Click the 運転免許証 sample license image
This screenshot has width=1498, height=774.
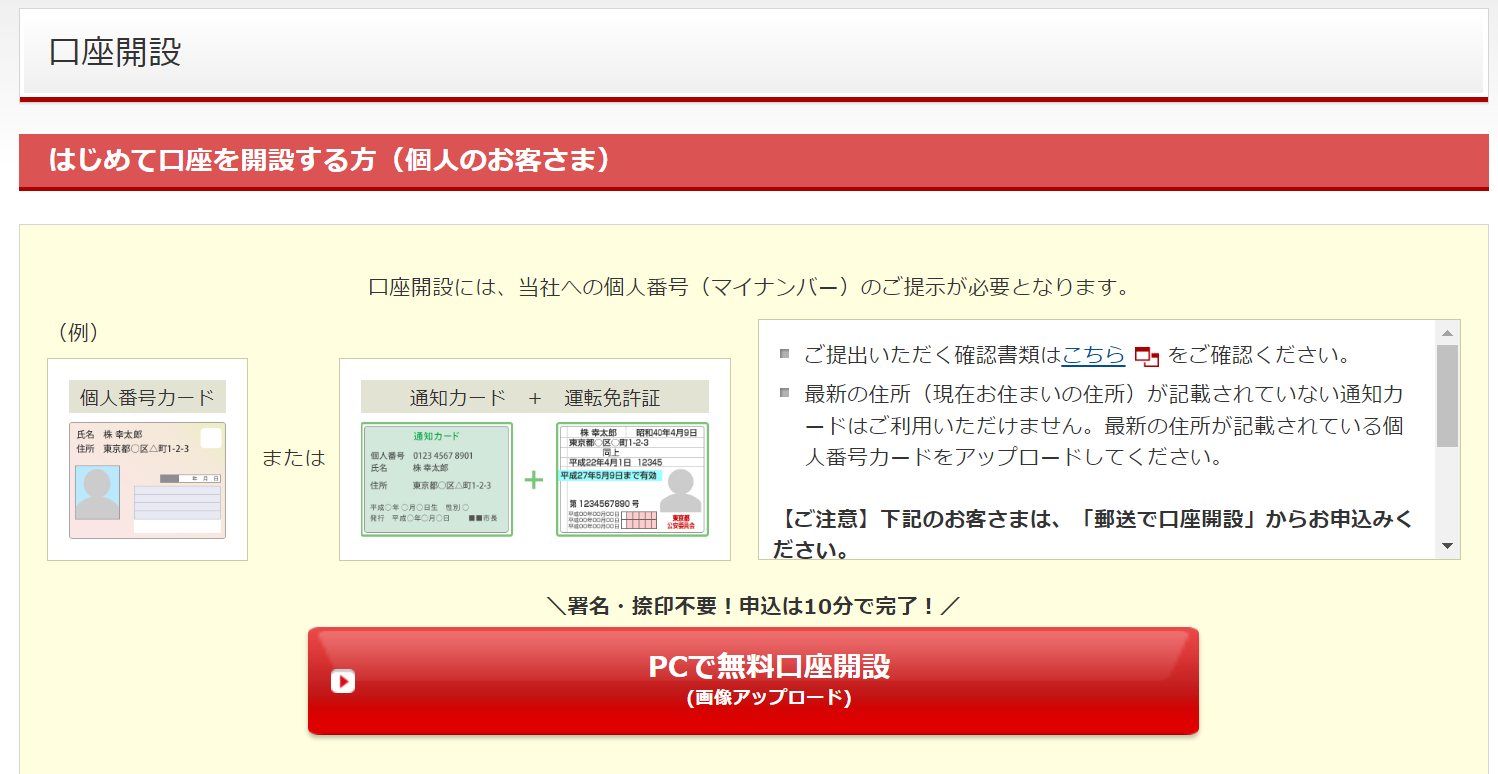click(632, 479)
